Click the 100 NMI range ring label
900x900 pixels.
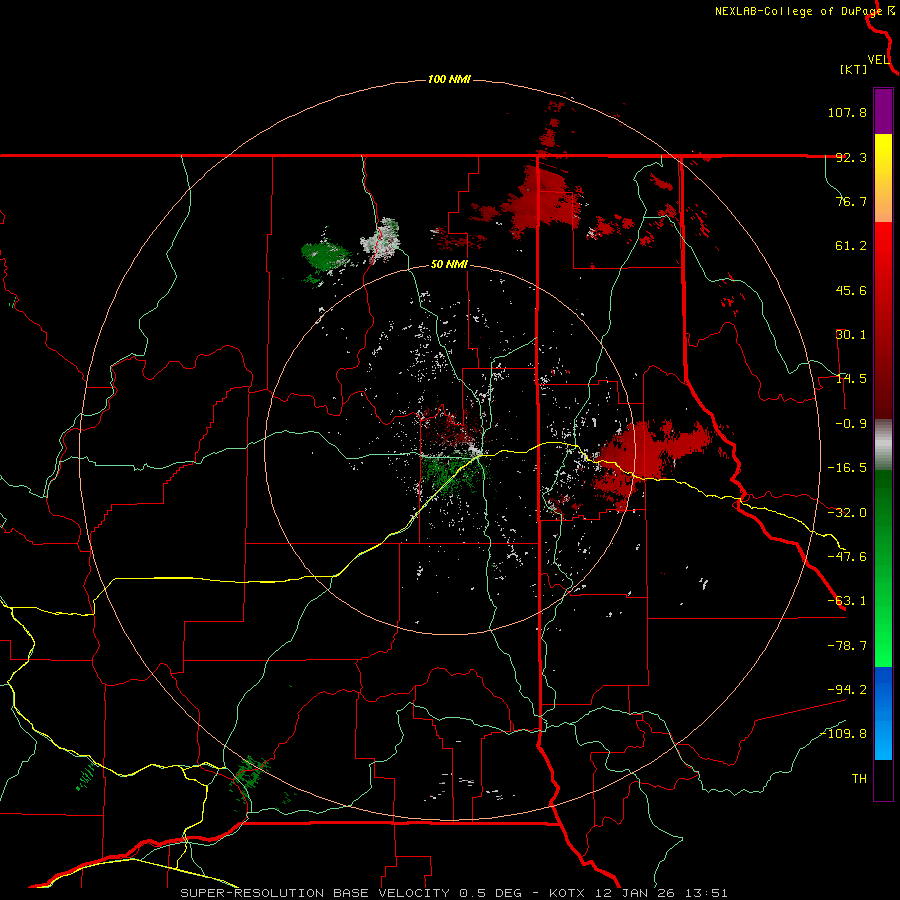(449, 79)
